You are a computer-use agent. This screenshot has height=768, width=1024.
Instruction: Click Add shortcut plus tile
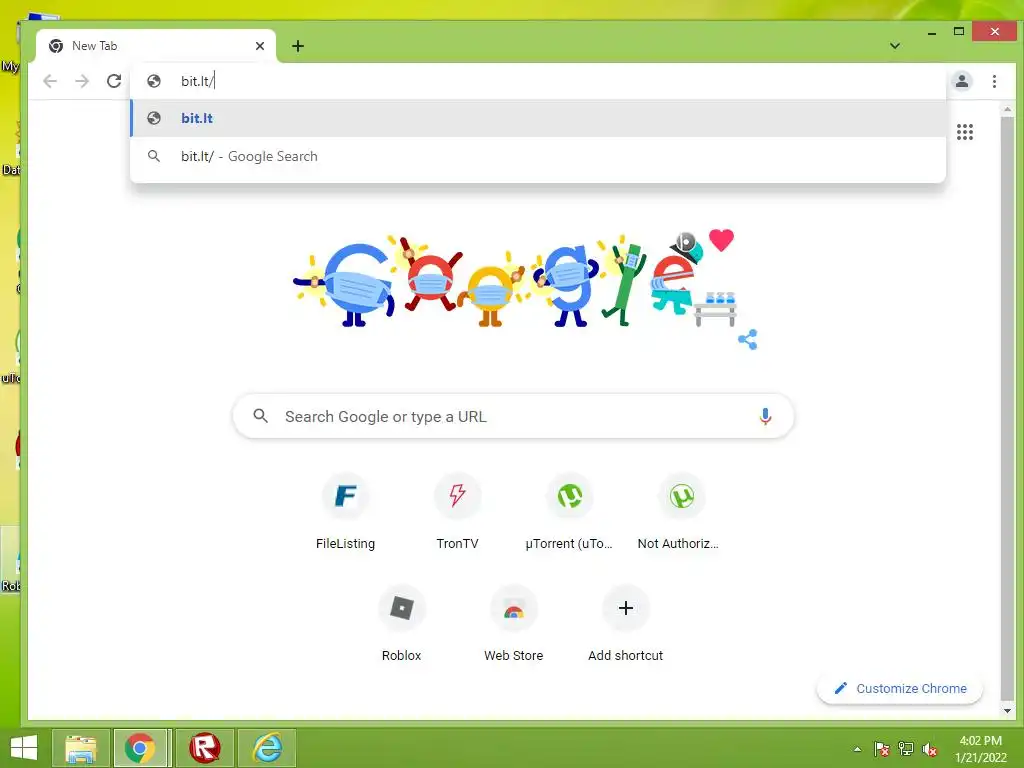pyautogui.click(x=626, y=624)
